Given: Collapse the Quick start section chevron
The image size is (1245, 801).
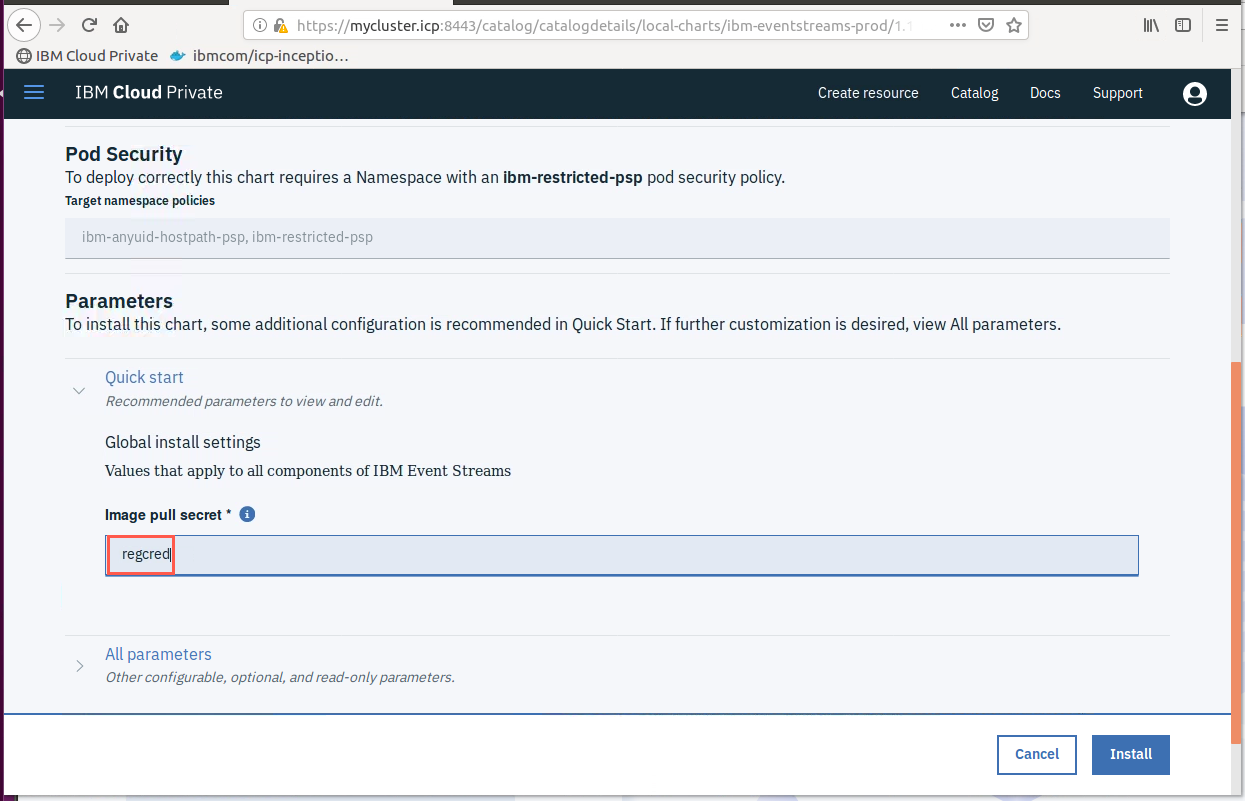Looking at the screenshot, I should (x=79, y=391).
